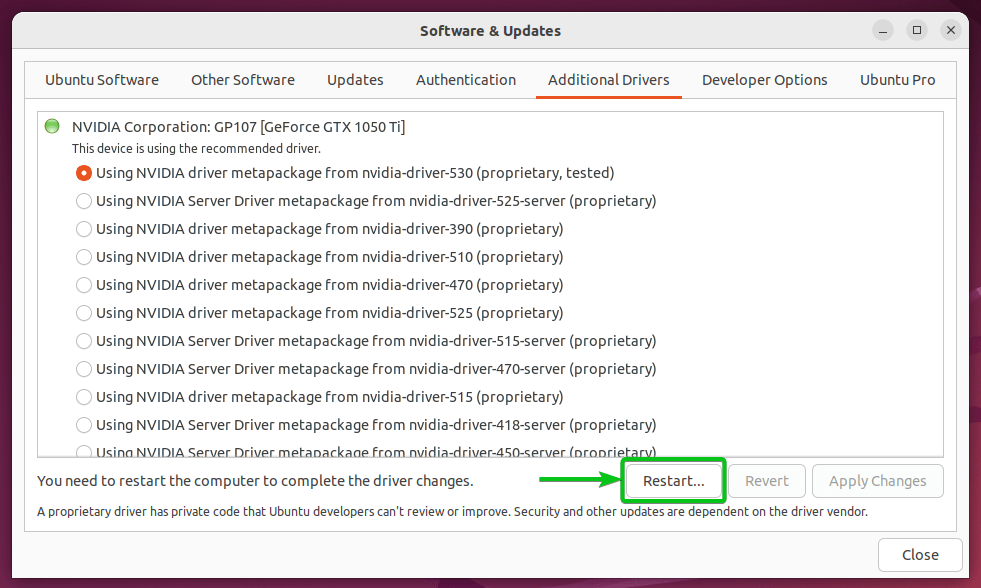The height and width of the screenshot is (588, 981).
Task: Choose nvidia-driver-418-server radio option
Action: click(84, 425)
